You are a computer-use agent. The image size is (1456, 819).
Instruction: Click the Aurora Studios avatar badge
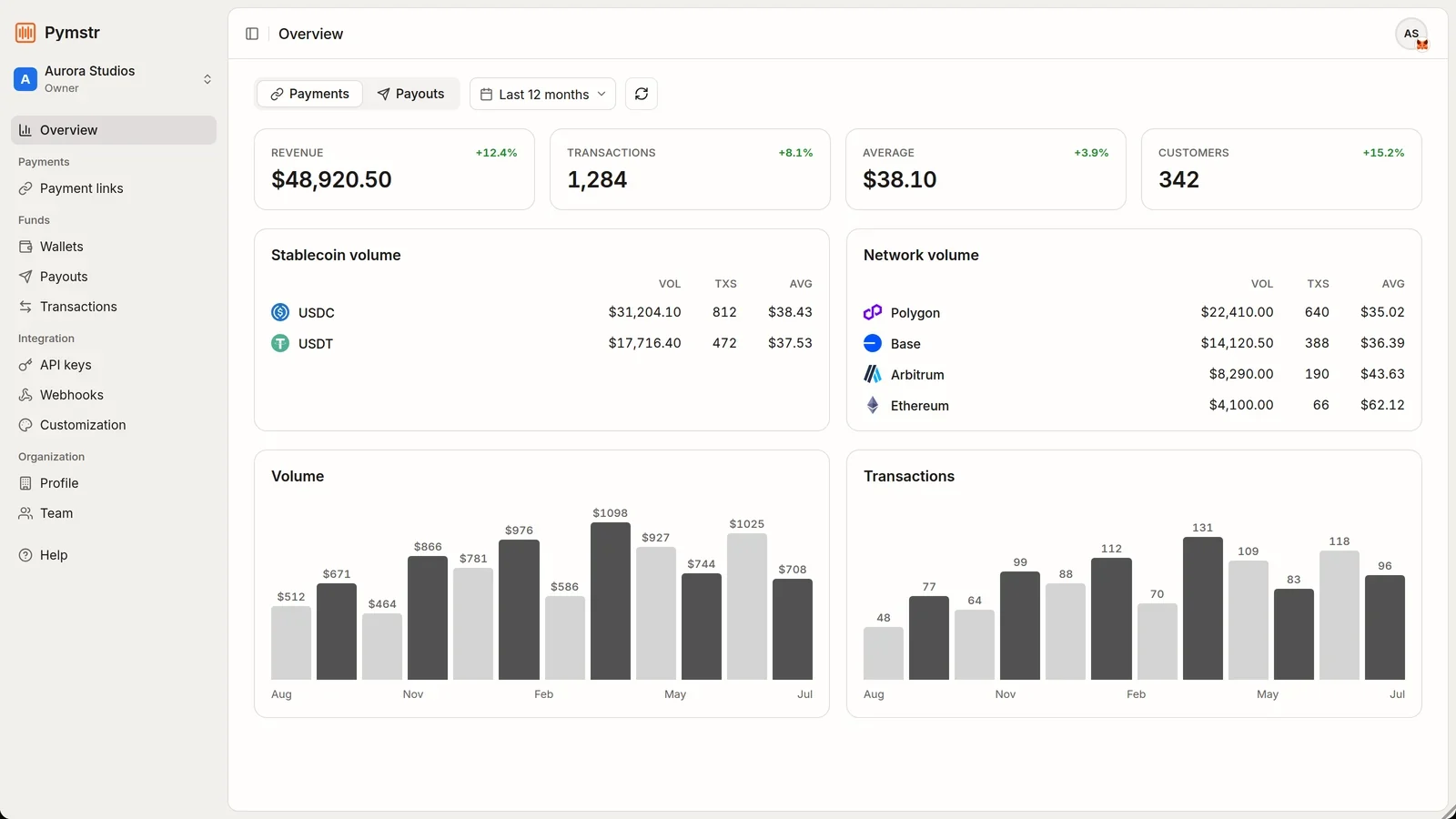point(25,79)
